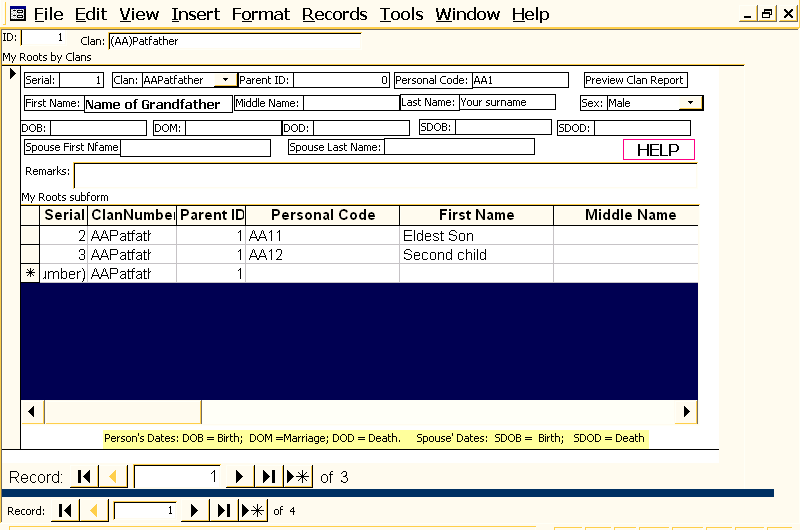The width and height of the screenshot is (800, 530).
Task: Open the Tools menu
Action: (401, 14)
